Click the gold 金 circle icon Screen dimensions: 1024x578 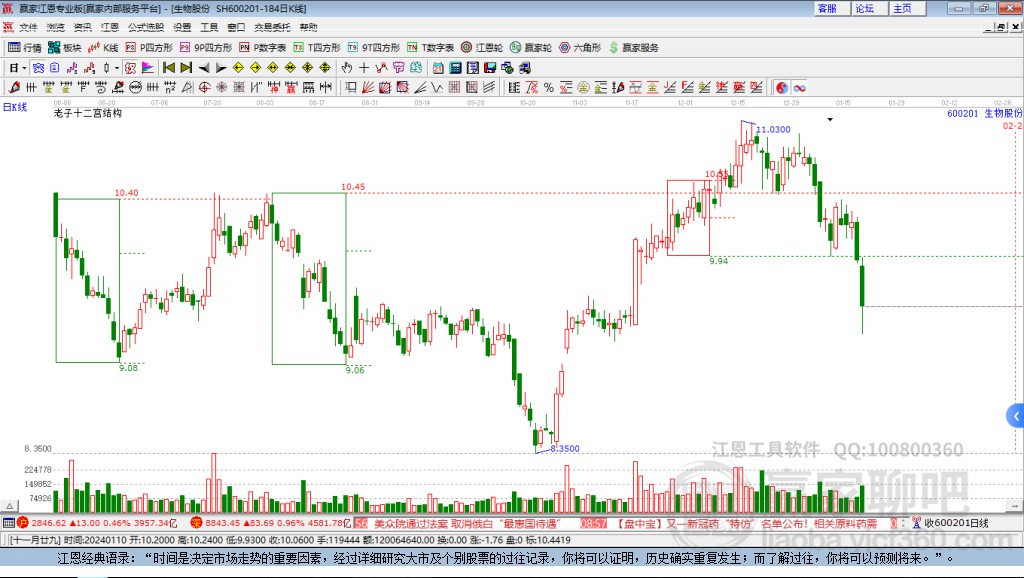coord(583,88)
